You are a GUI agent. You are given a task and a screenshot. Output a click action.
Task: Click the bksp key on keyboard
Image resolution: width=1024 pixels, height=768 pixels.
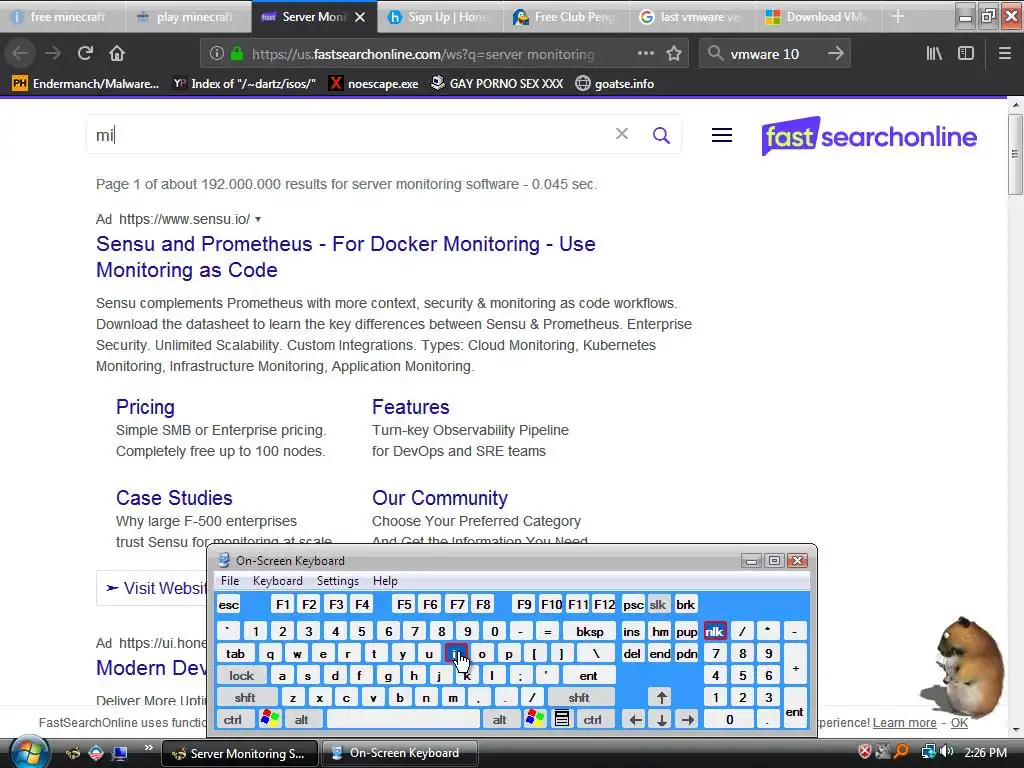[589, 631]
